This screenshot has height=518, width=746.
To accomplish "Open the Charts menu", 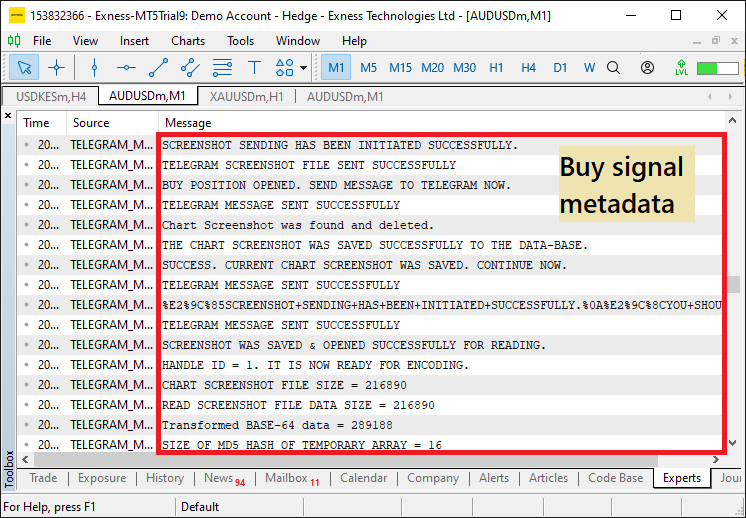I will 188,41.
